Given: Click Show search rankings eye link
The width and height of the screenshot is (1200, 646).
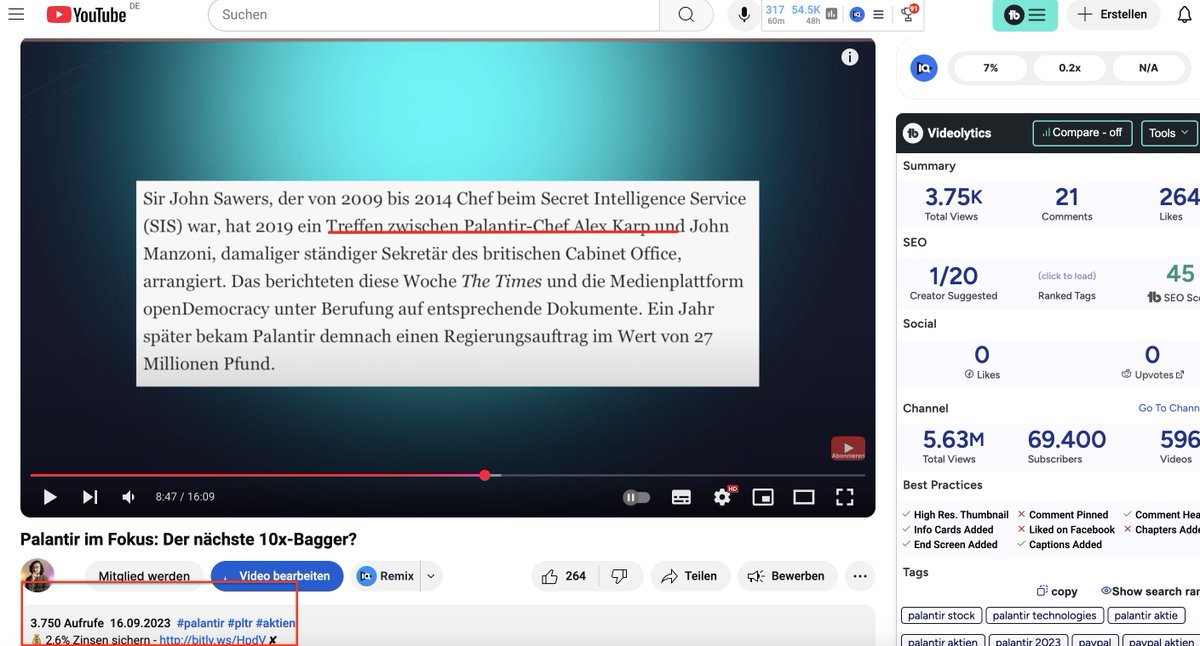Looking at the screenshot, I should click(1150, 591).
